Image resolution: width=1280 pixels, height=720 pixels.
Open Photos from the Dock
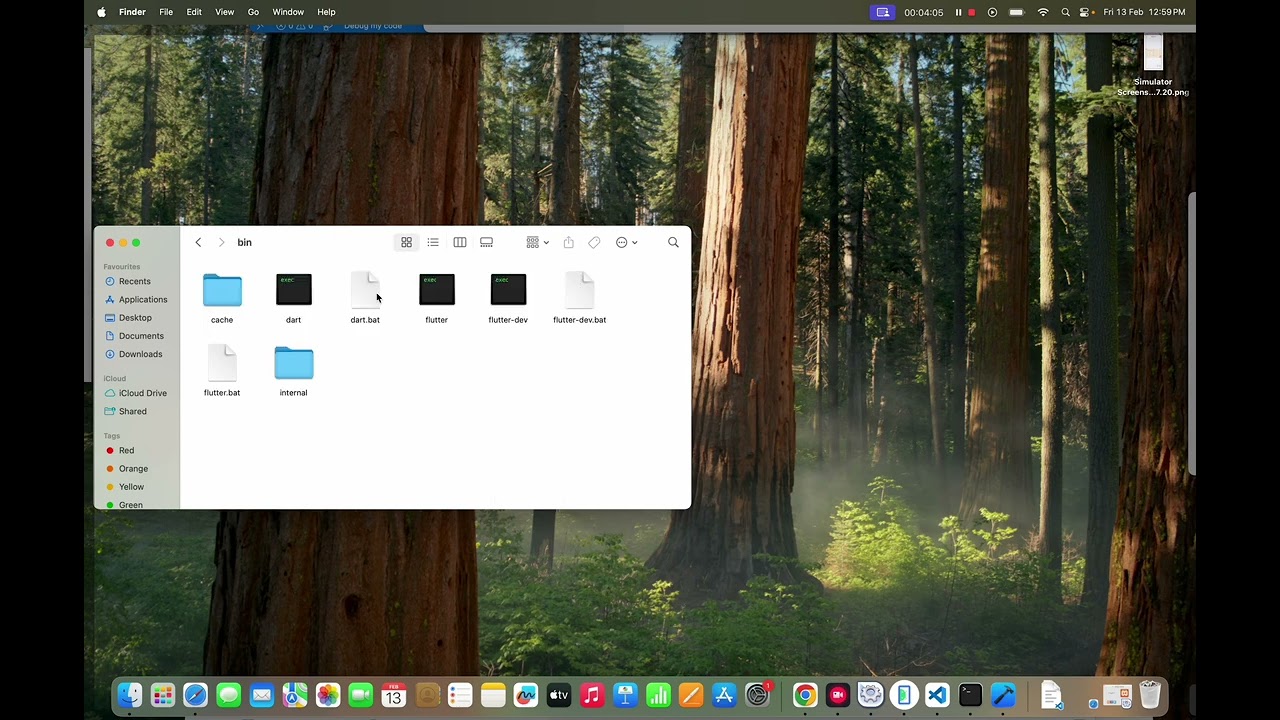click(328, 695)
